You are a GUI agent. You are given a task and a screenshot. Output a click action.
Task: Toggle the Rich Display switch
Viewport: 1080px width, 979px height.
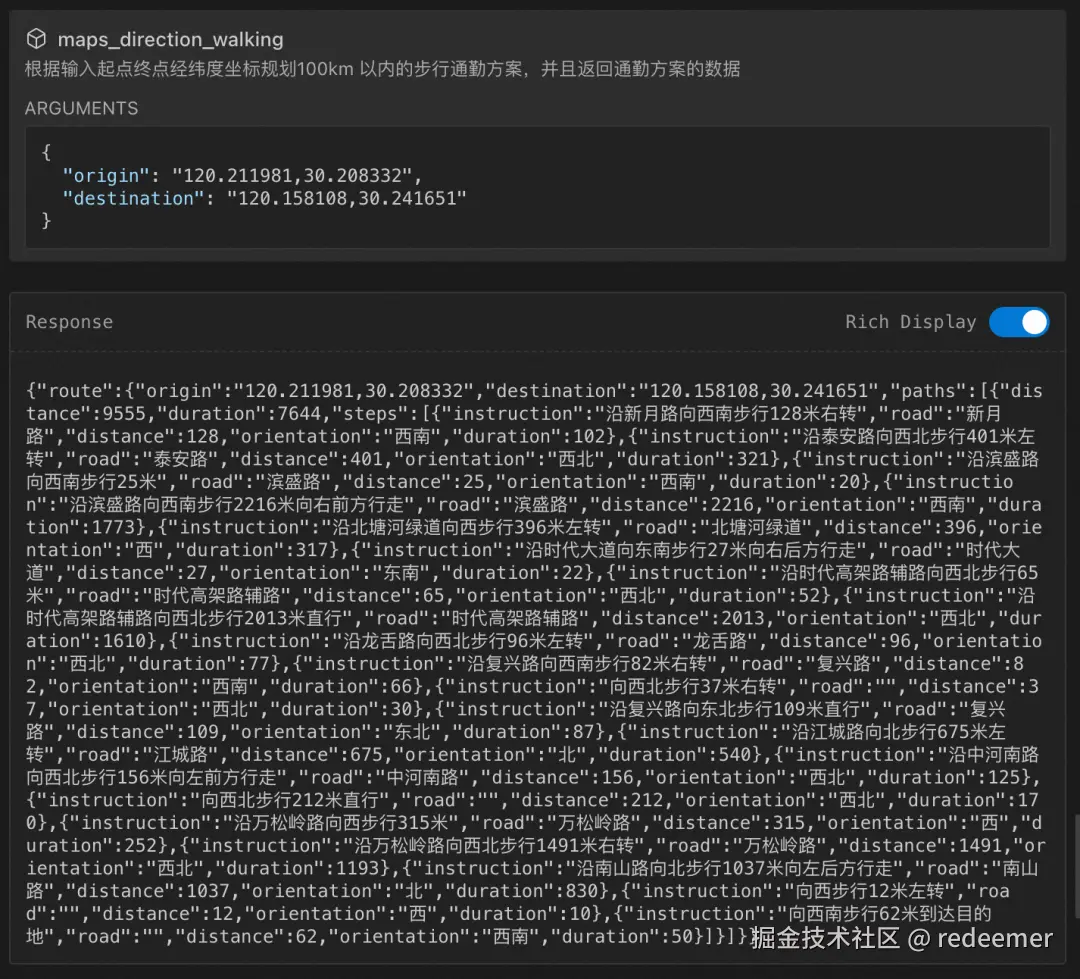tap(1019, 322)
